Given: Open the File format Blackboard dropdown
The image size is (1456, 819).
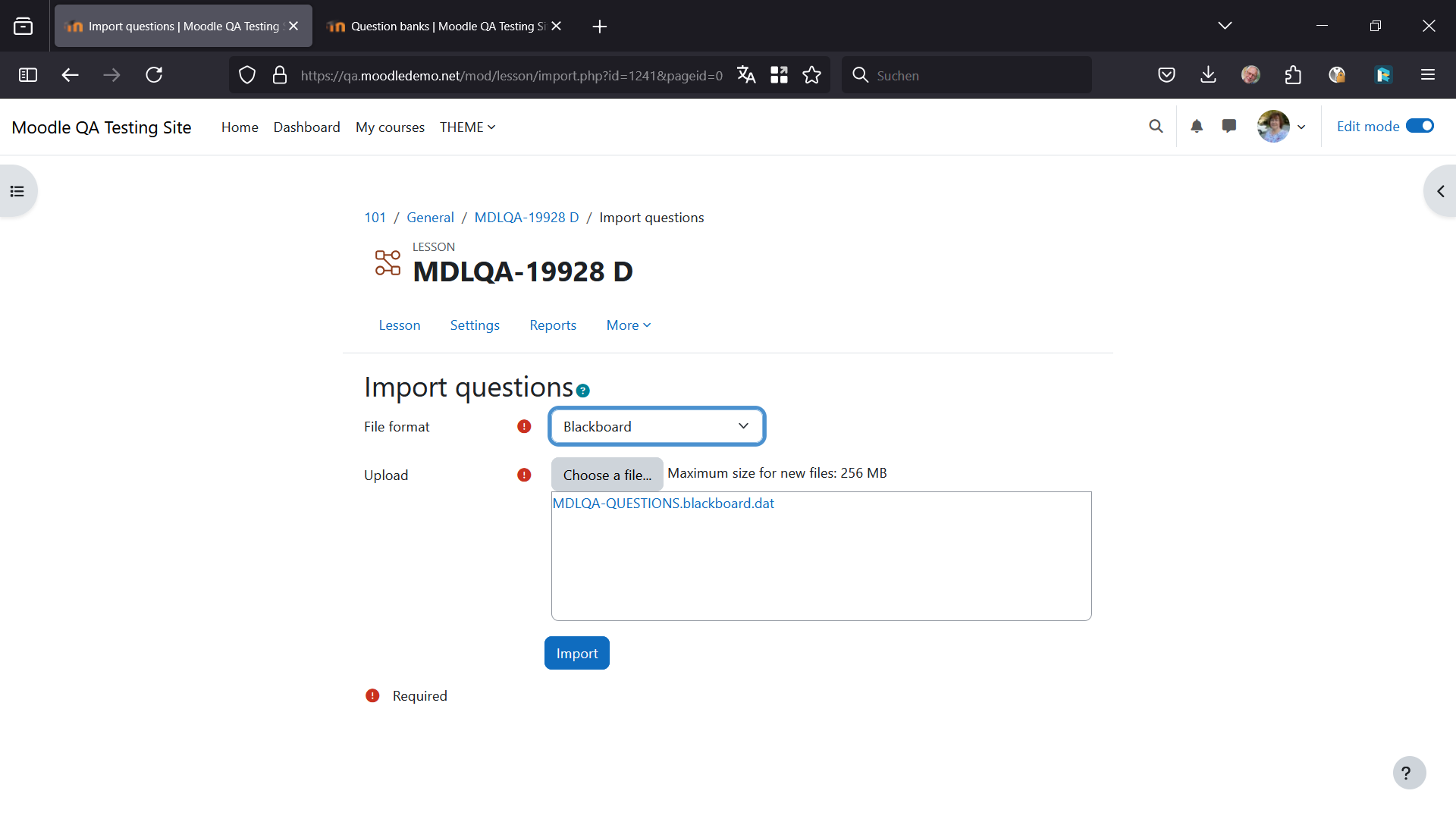Looking at the screenshot, I should [657, 427].
